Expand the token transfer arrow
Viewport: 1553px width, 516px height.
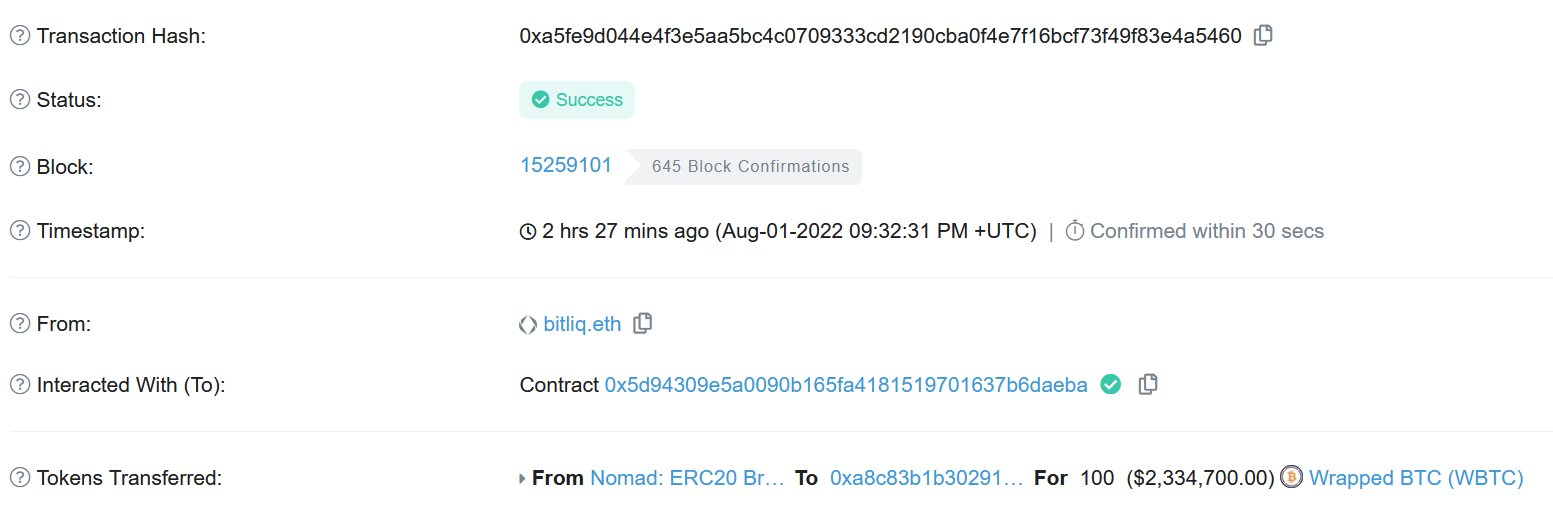point(523,479)
